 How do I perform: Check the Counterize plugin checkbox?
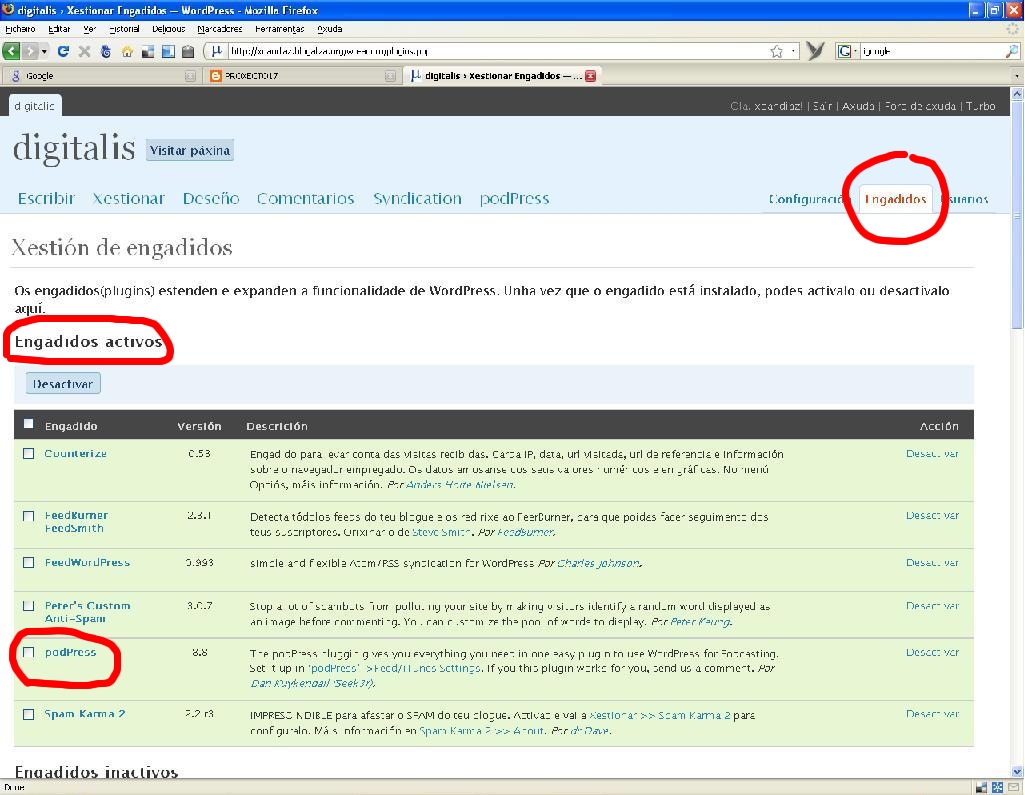click(28, 453)
